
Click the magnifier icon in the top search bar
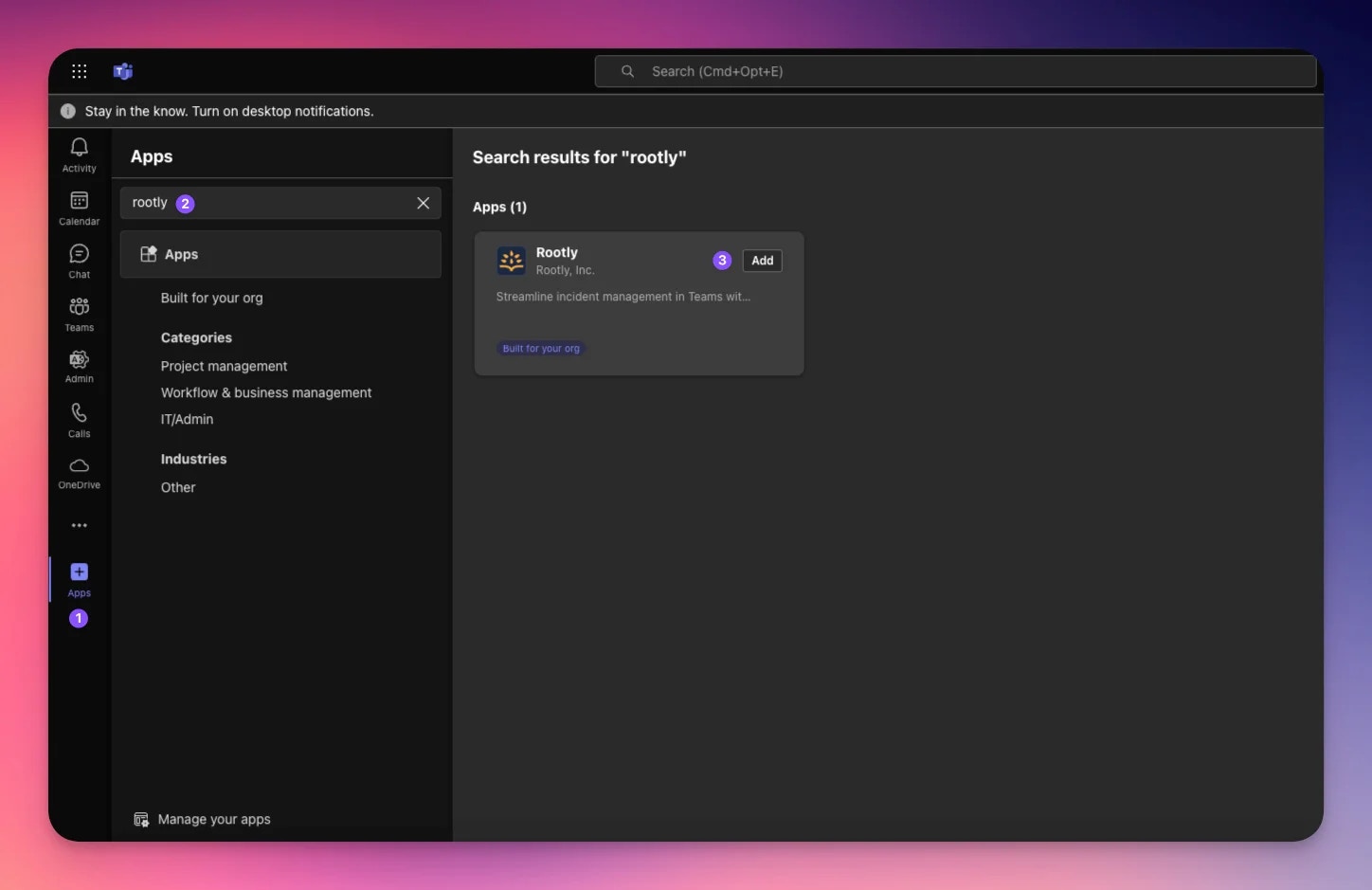pyautogui.click(x=627, y=71)
